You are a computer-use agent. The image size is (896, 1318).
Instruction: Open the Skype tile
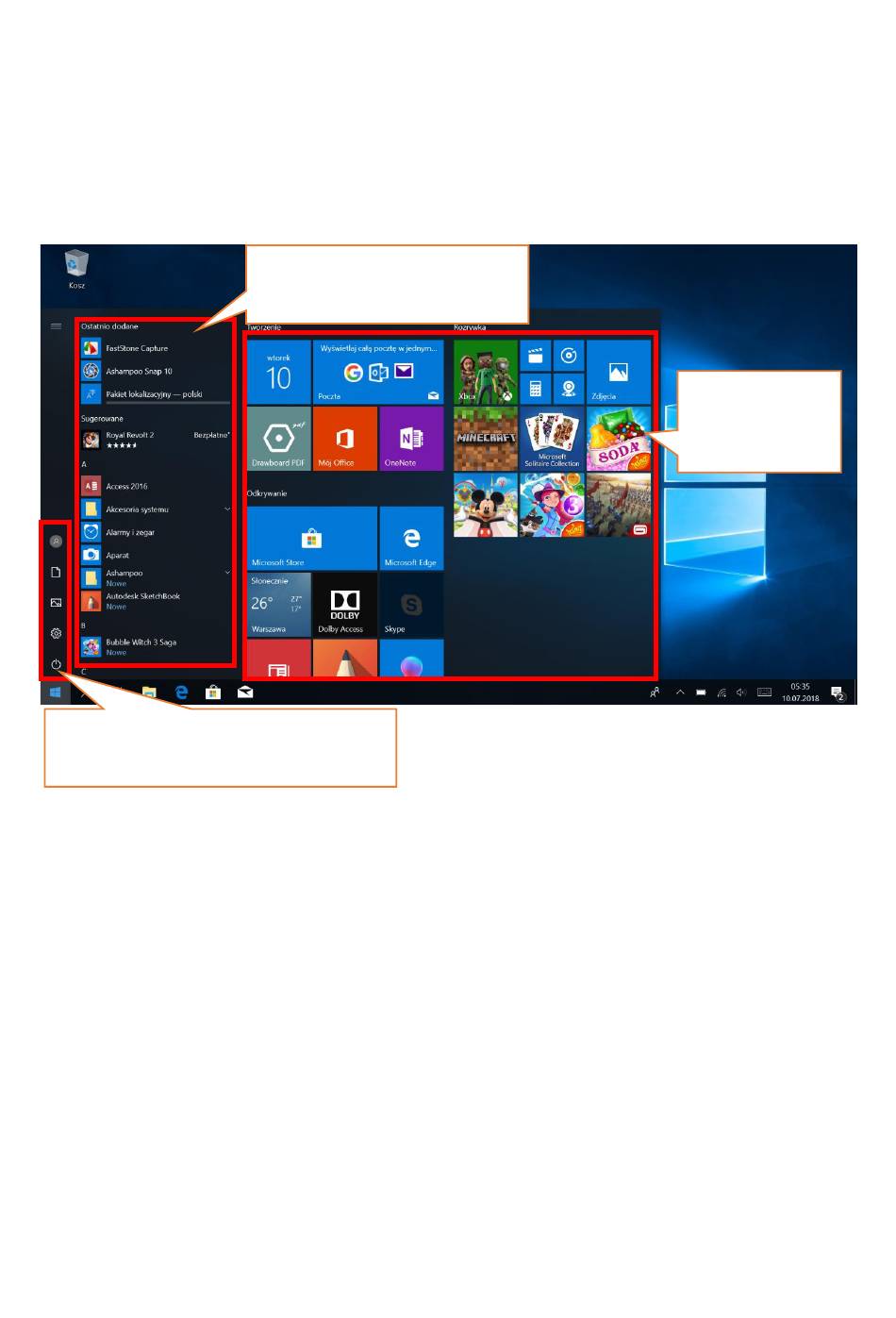tap(411, 604)
